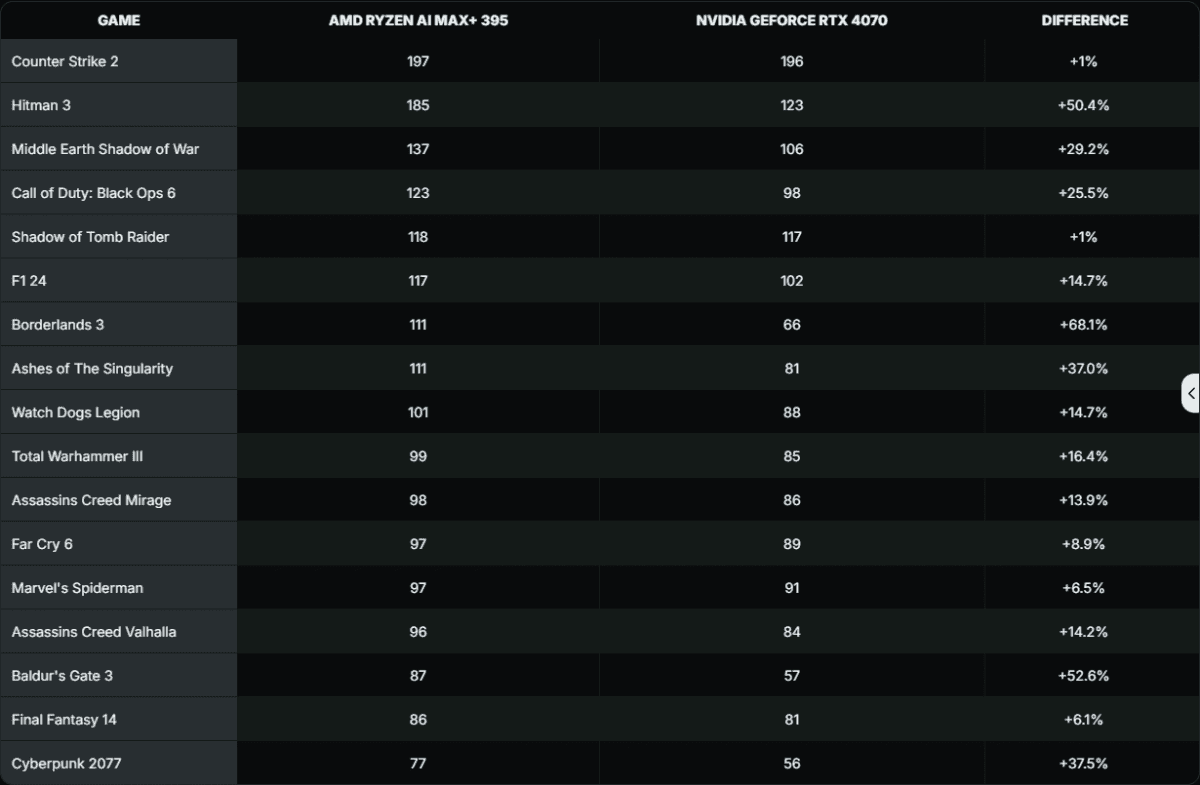The width and height of the screenshot is (1200, 785).
Task: Select the Cyberpunk 2077 row label
Action: (x=66, y=764)
